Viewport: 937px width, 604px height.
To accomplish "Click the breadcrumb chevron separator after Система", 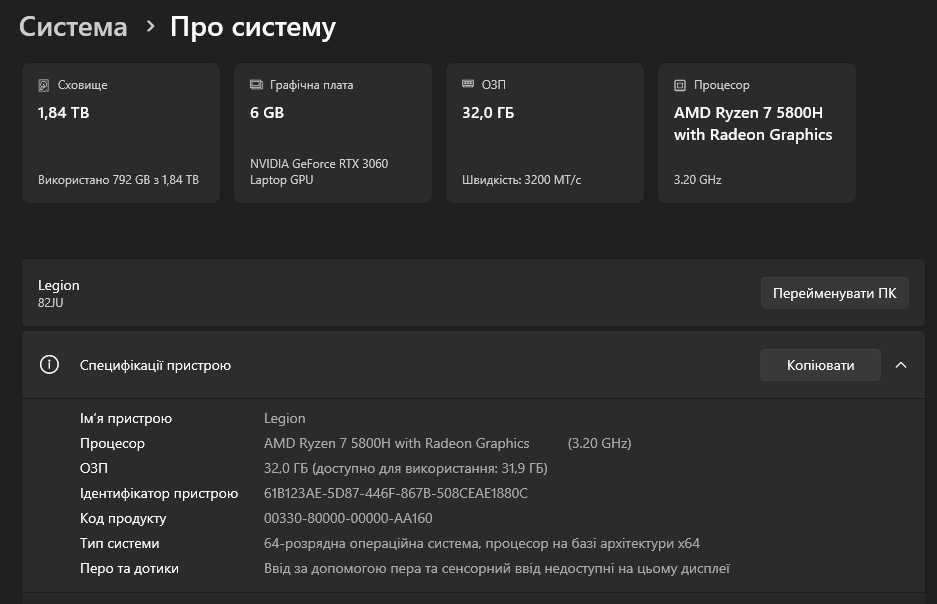I will click(151, 26).
